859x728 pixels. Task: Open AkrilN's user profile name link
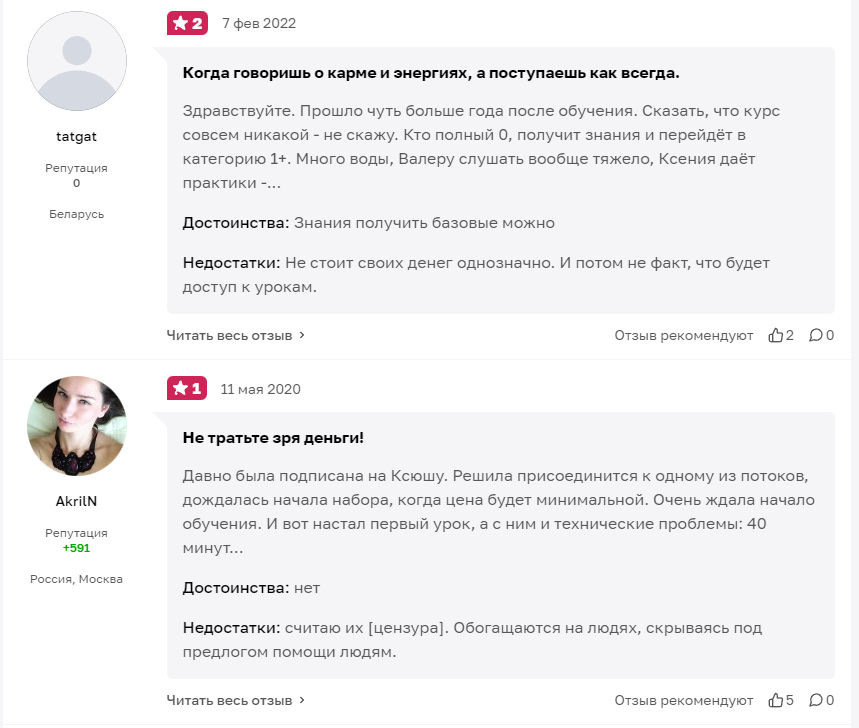point(76,501)
